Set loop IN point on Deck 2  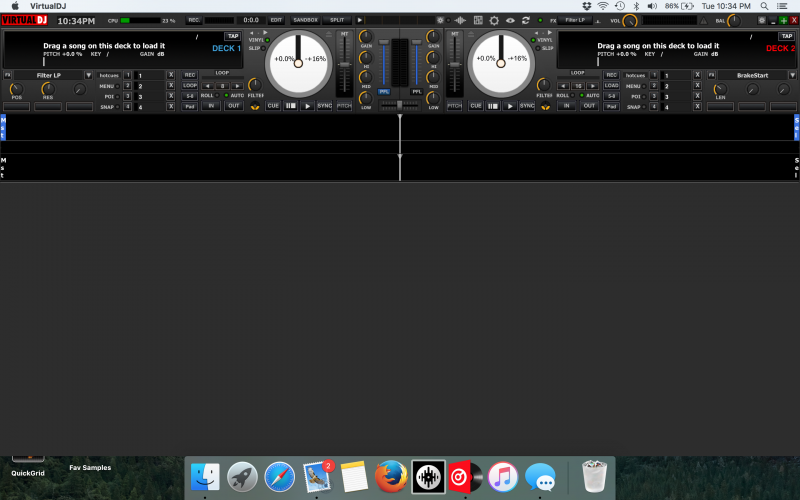coord(566,106)
